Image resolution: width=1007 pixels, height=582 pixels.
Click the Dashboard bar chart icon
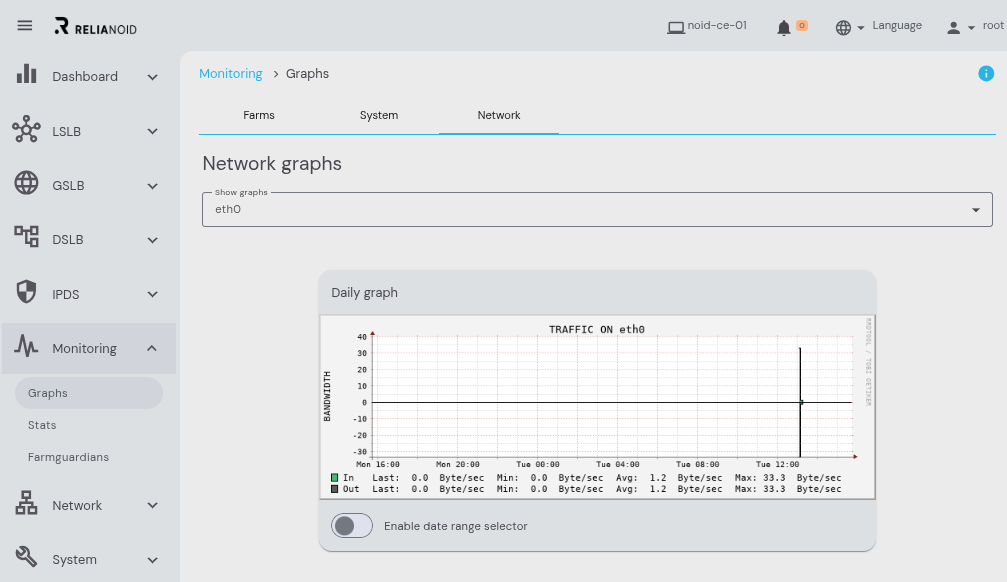pyautogui.click(x=26, y=74)
